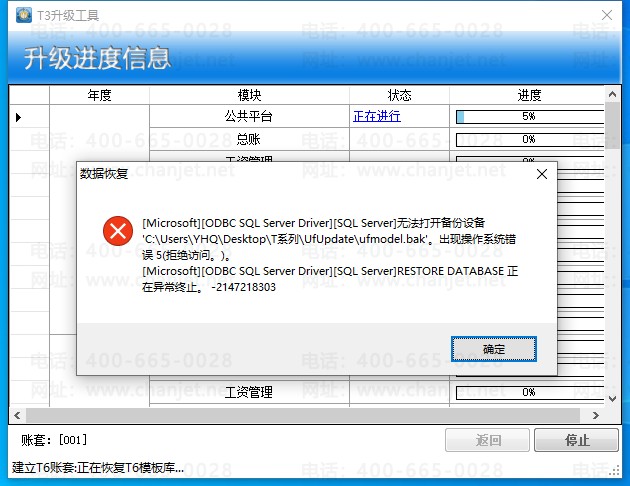This screenshot has width=630, height=486.
Task: Click the 停止 button
Action: pyautogui.click(x=577, y=440)
